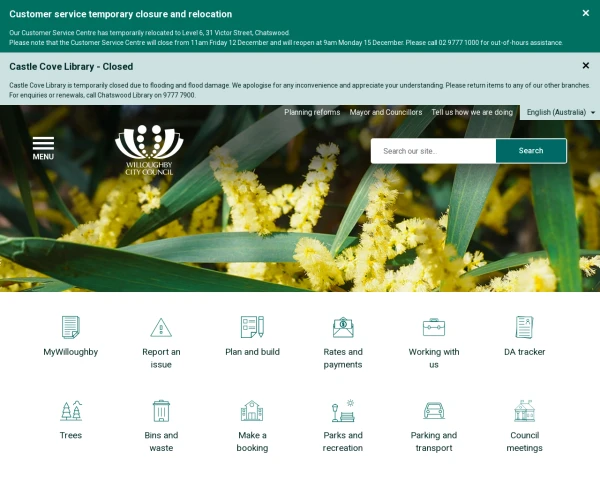600x480 pixels.
Task: Follow the DA tracker link text
Action: (x=524, y=352)
